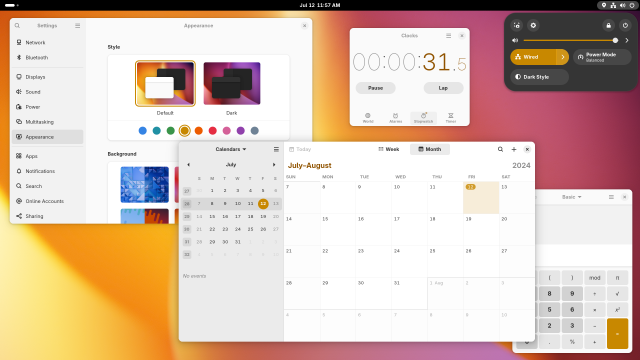Select the blue geometric background wallpaper
This screenshot has width=640, height=360.
click(x=144, y=184)
